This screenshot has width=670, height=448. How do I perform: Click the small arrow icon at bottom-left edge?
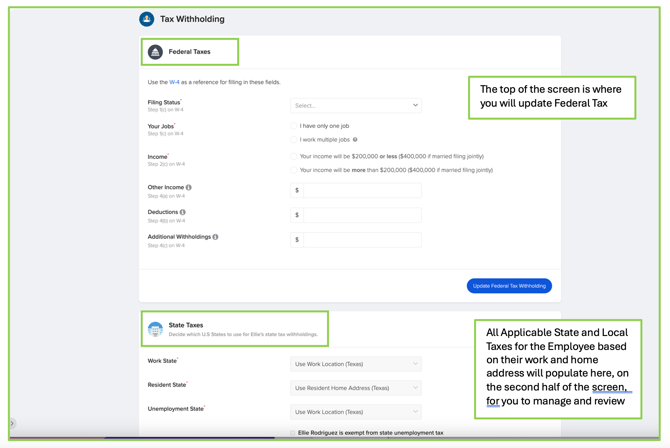13,423
